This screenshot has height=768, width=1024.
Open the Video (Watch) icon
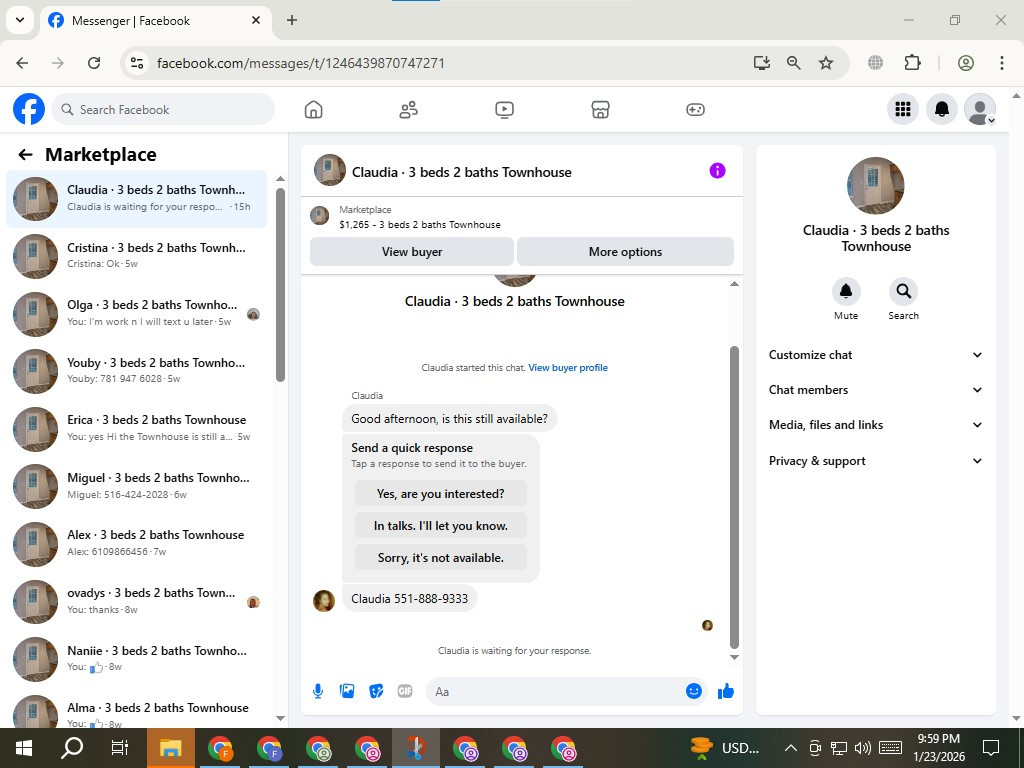pos(504,110)
